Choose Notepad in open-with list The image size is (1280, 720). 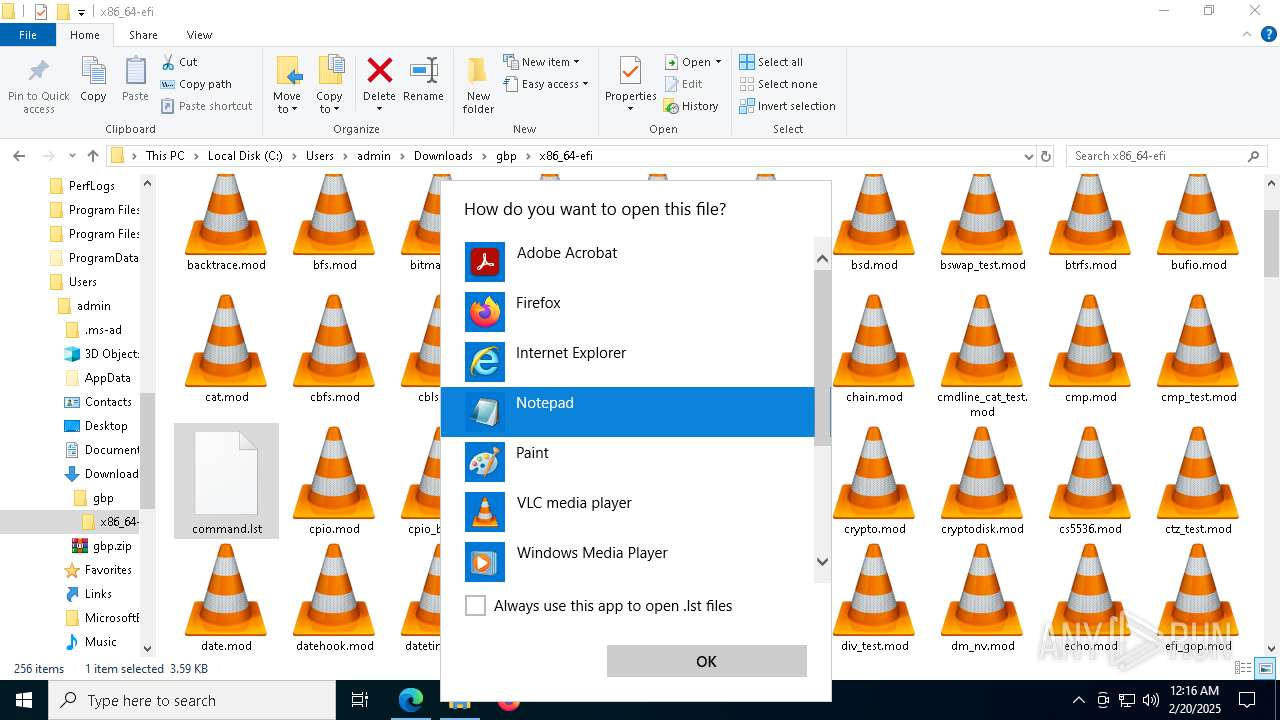click(x=627, y=412)
